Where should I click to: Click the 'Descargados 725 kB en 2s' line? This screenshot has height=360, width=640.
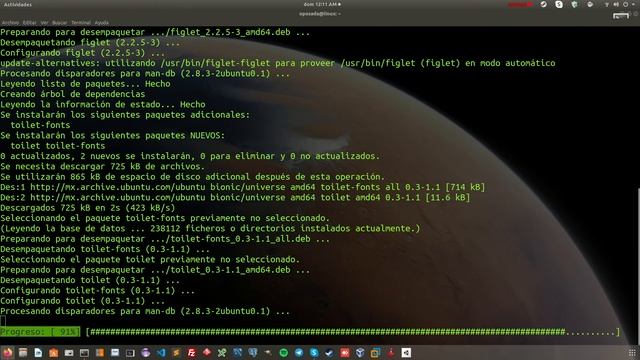tap(88, 208)
